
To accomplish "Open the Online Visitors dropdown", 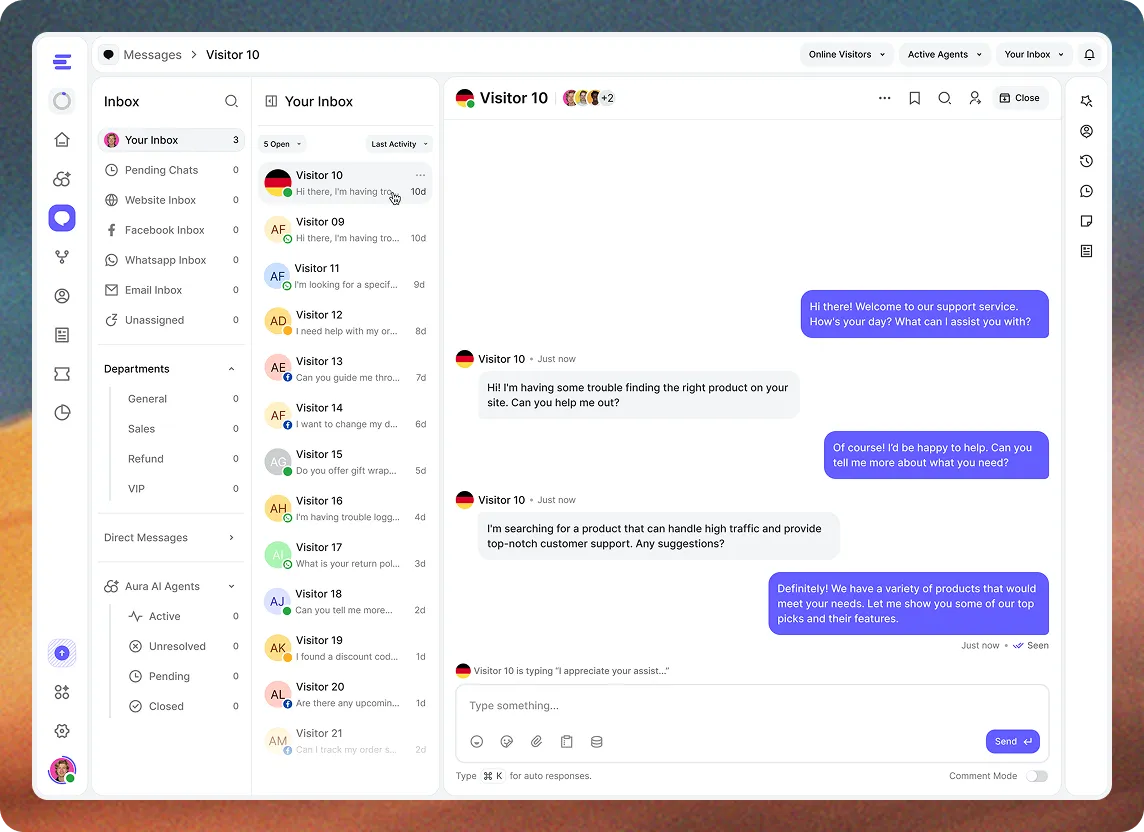I will [x=846, y=55].
